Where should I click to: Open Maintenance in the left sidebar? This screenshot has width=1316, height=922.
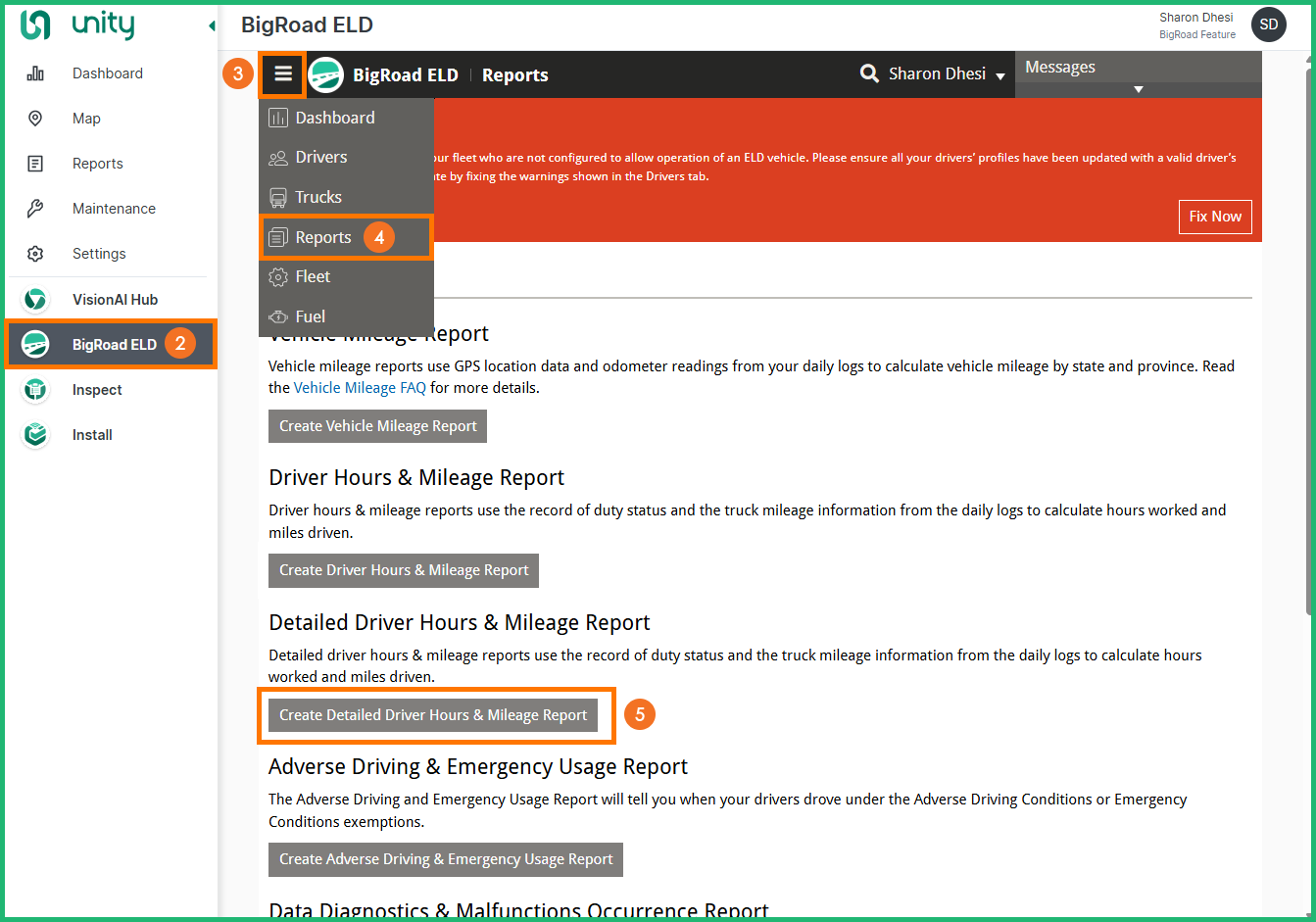click(x=113, y=209)
